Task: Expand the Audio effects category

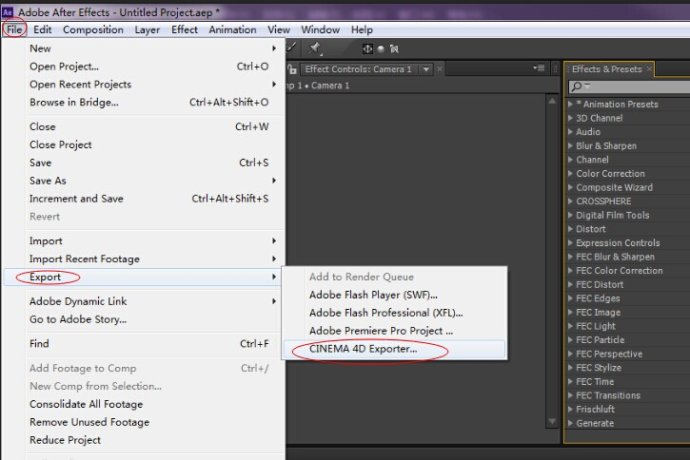Action: [x=570, y=132]
